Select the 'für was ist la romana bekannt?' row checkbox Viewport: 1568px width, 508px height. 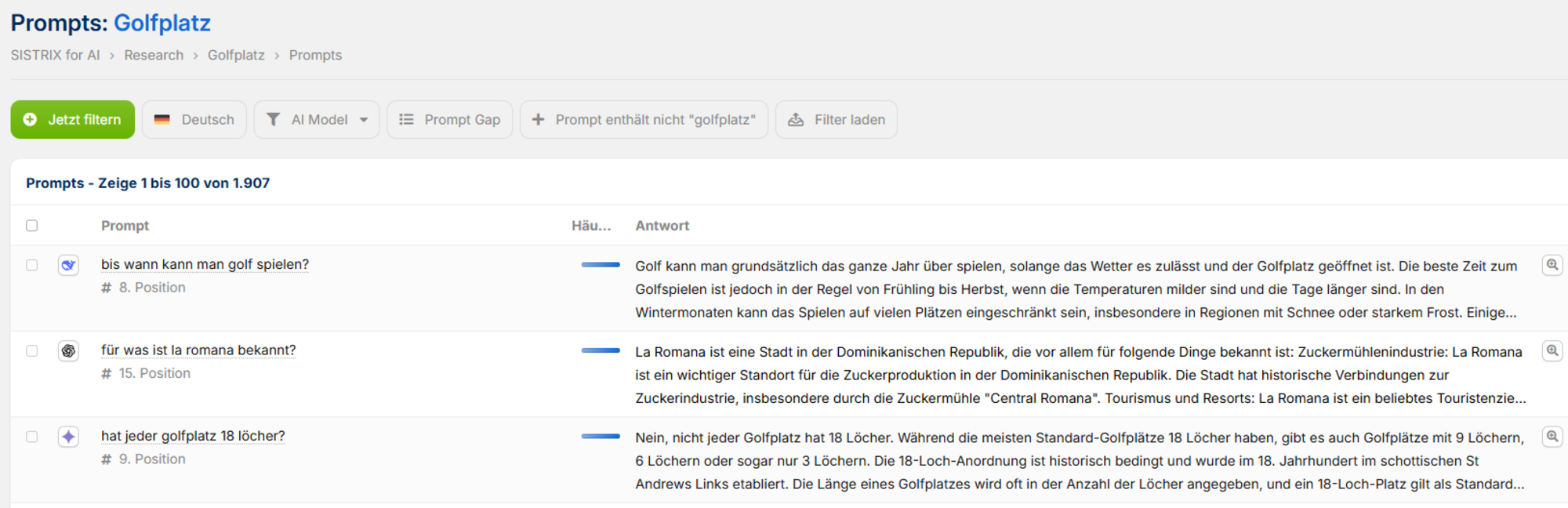click(x=32, y=351)
